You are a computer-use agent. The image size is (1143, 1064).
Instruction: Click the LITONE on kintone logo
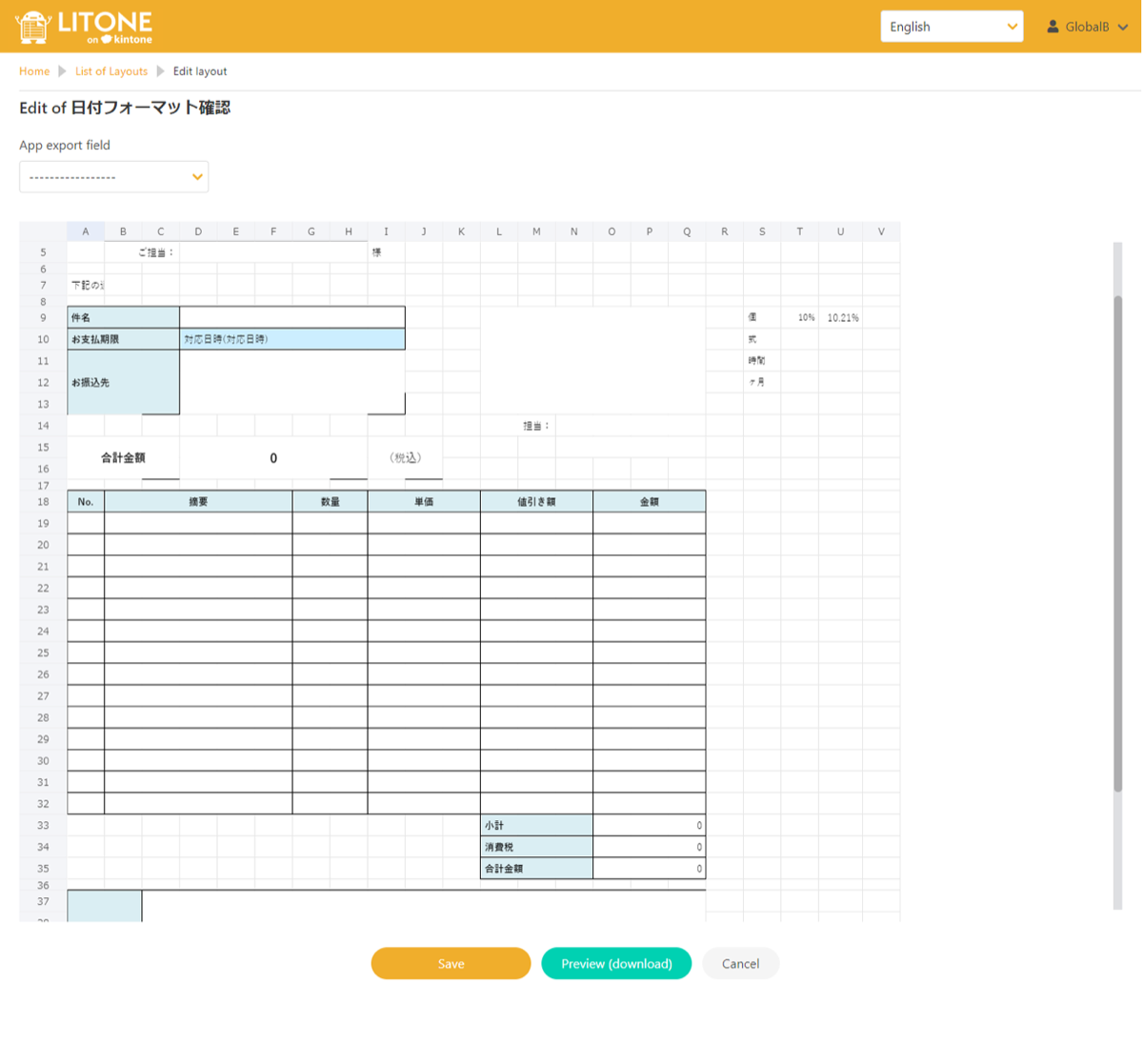pos(84,27)
